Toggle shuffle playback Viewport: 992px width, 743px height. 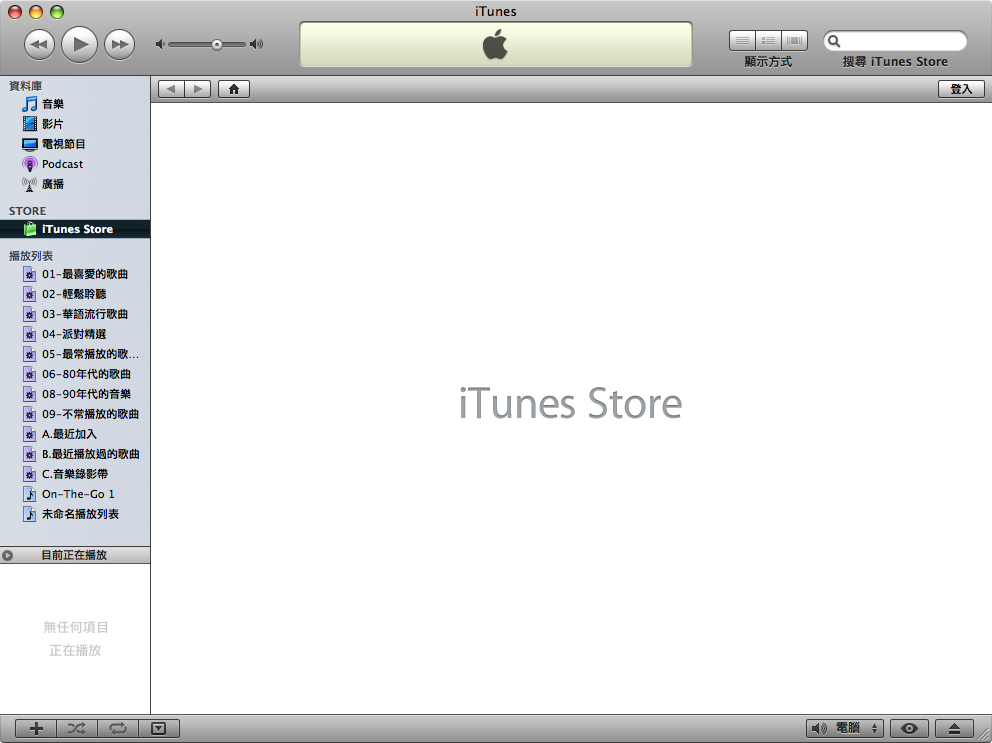(77, 728)
